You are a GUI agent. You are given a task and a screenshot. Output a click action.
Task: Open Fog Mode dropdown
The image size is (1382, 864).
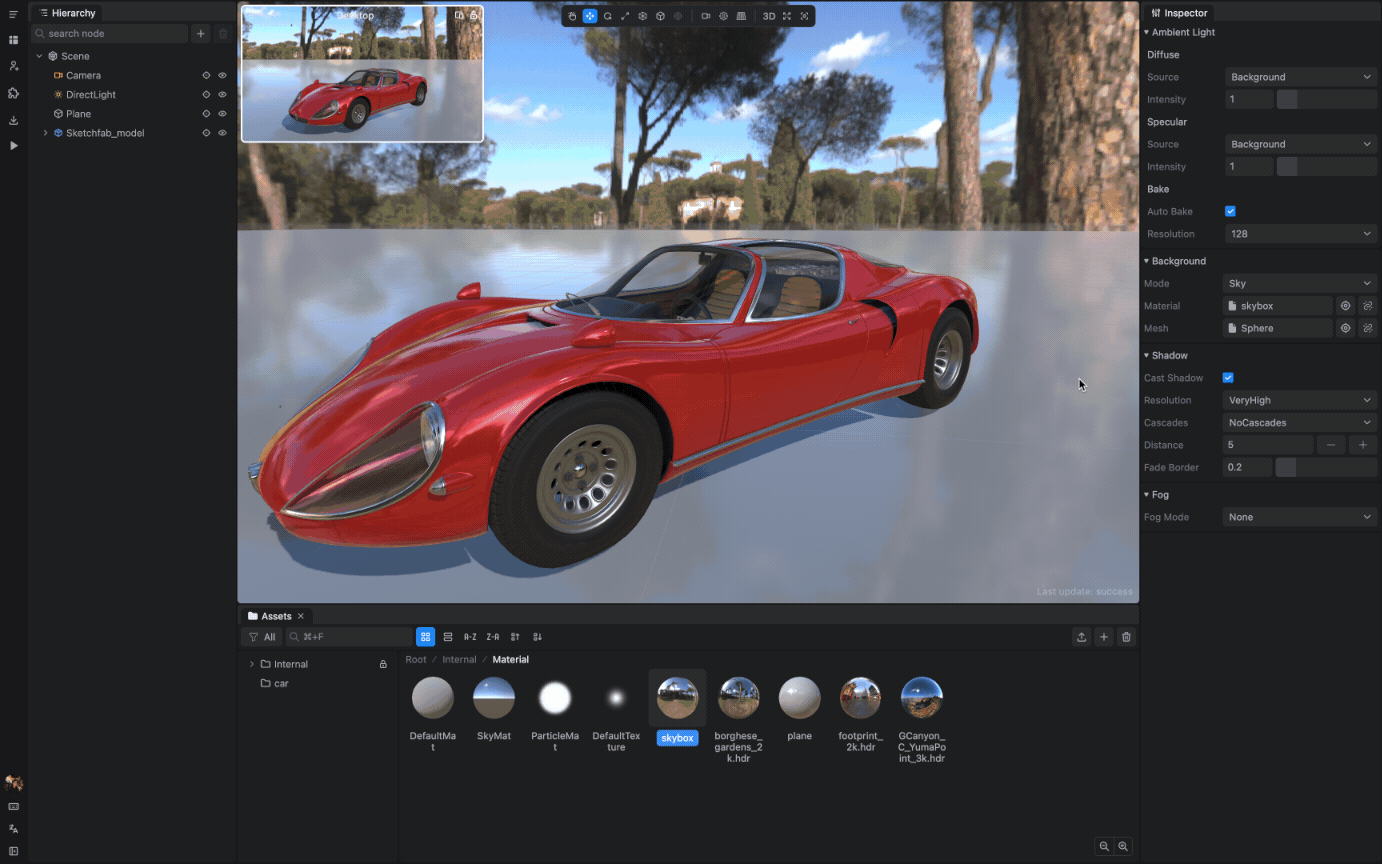pos(1300,517)
